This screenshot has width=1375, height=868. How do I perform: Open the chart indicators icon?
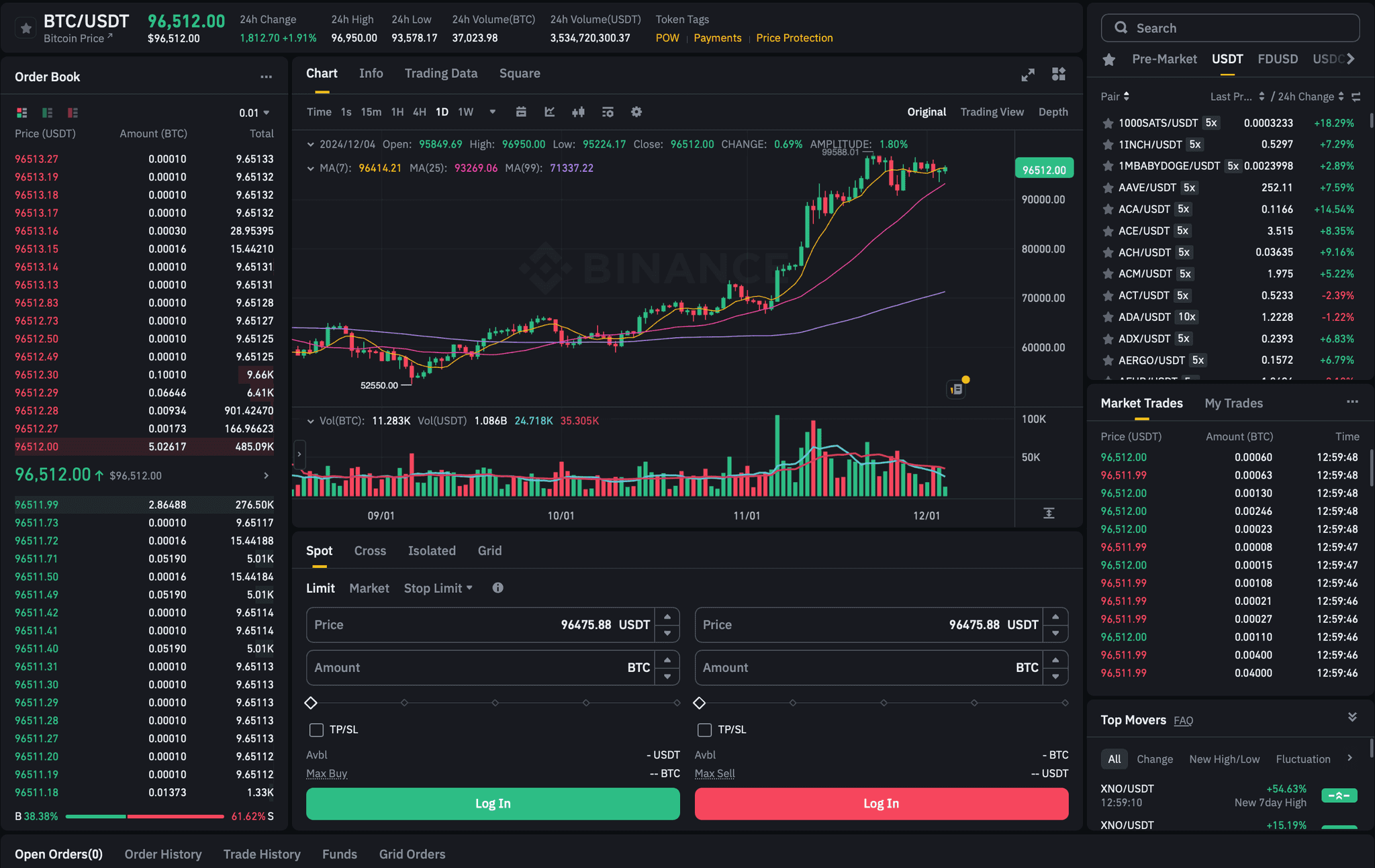549,112
